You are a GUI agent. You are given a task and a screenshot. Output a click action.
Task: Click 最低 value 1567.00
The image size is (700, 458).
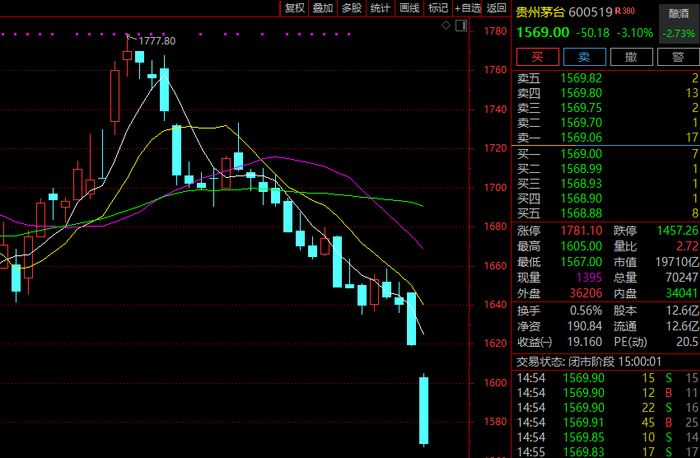(x=581, y=262)
